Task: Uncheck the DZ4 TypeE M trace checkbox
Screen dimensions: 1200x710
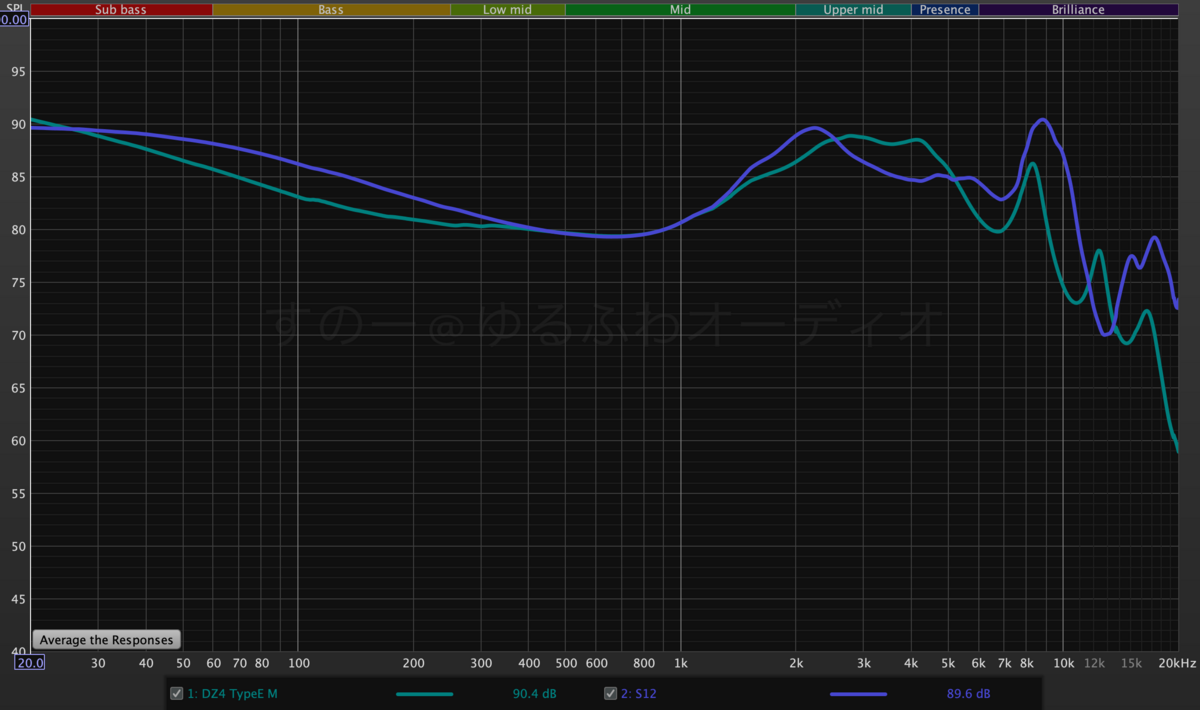Action: [177, 693]
